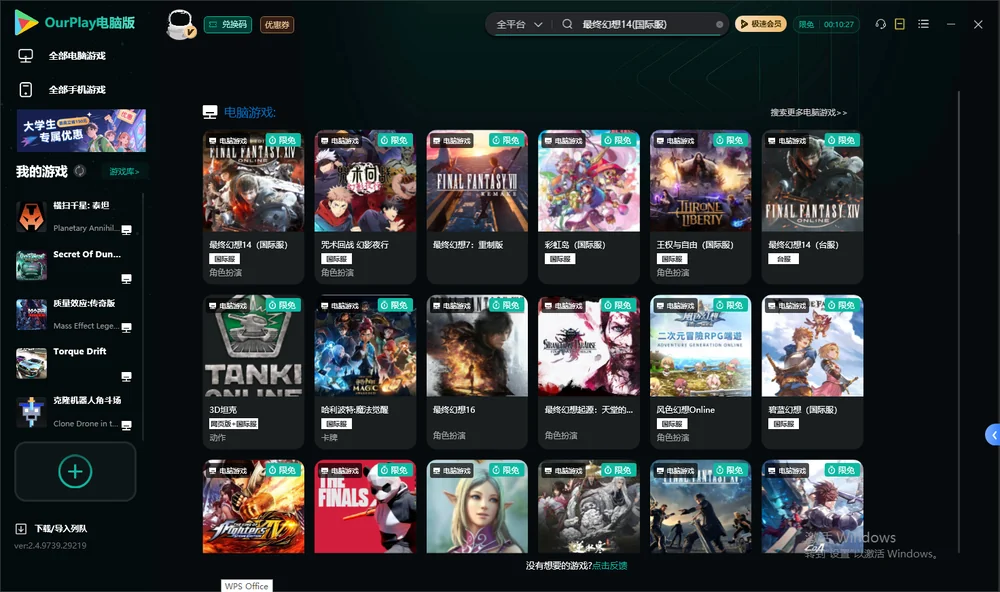Open the main menu list icon
The image size is (1000, 592).
click(923, 24)
